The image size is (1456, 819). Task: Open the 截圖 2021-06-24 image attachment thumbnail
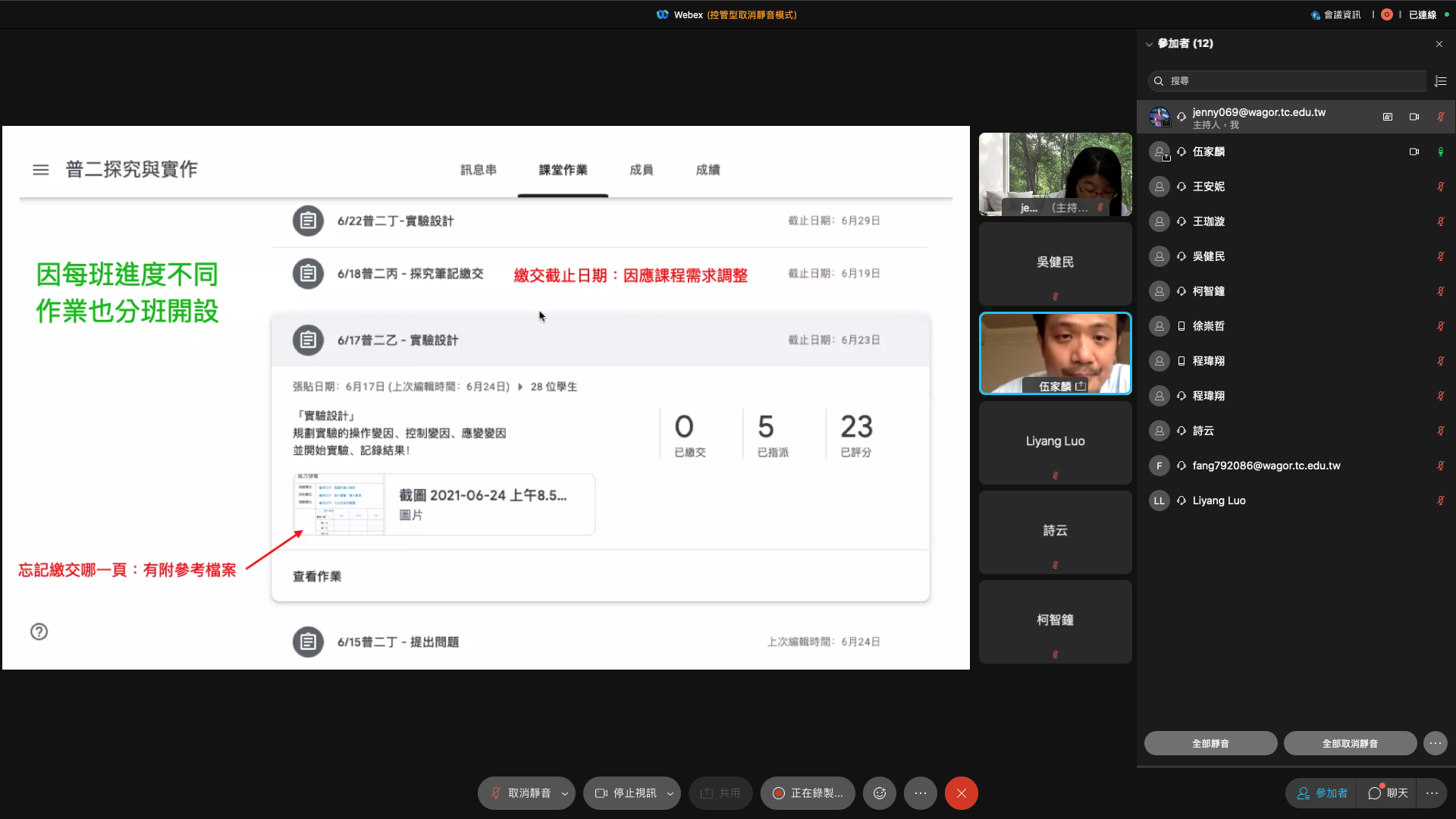339,505
